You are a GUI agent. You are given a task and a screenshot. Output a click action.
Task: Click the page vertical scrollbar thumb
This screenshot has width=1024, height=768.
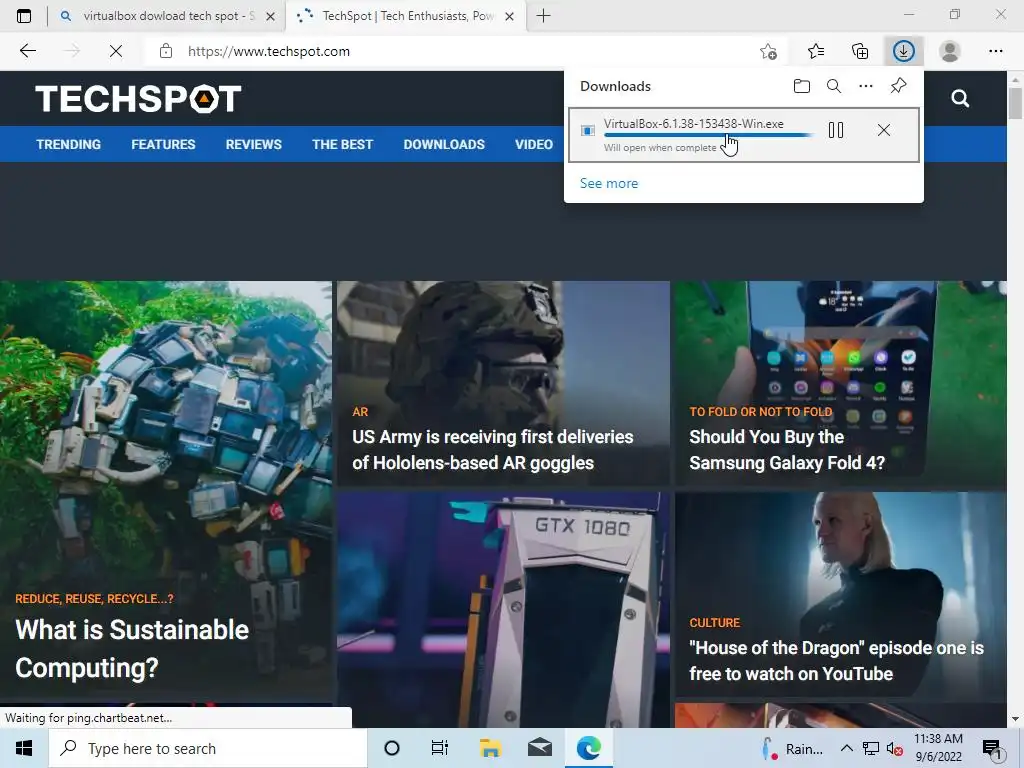click(1015, 103)
